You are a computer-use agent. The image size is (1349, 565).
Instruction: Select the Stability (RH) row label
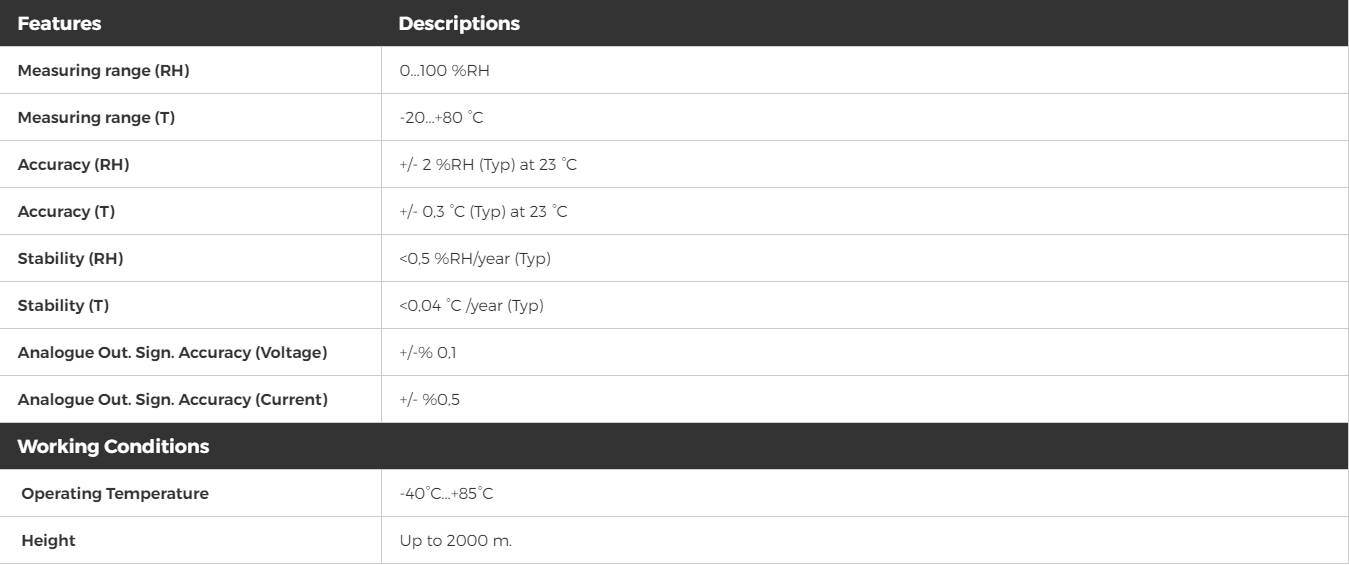(x=70, y=259)
